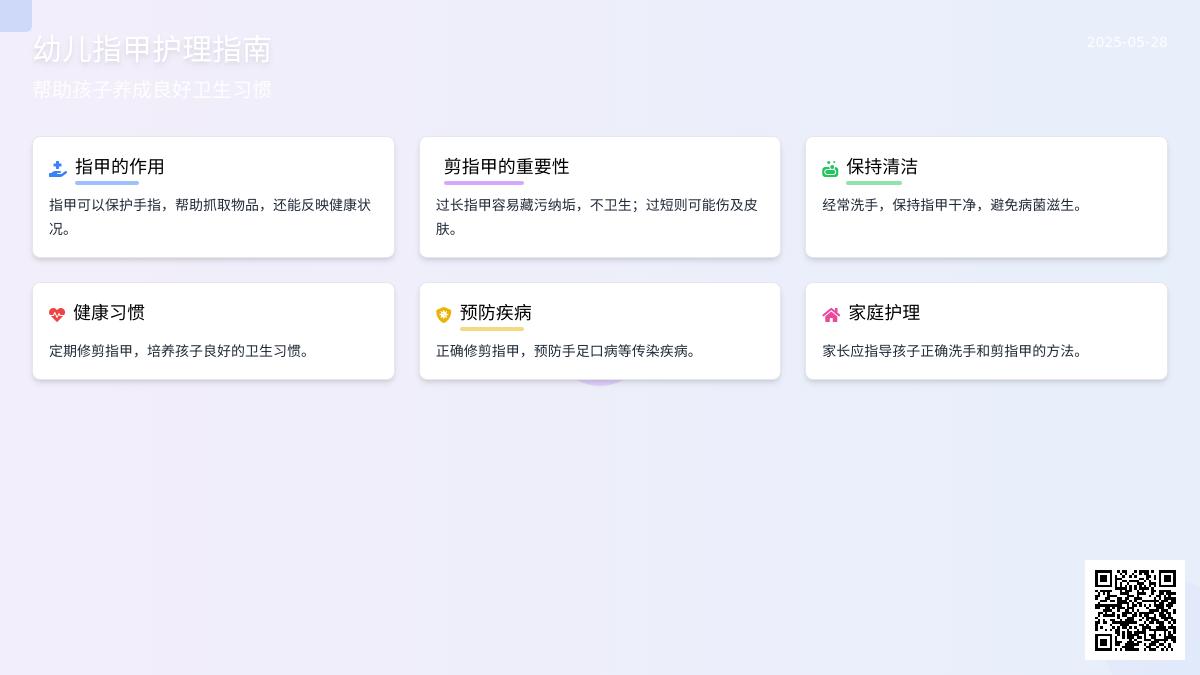Click the pink house icon beside 家庭护理
Image resolution: width=1200 pixels, height=675 pixels.
point(831,315)
